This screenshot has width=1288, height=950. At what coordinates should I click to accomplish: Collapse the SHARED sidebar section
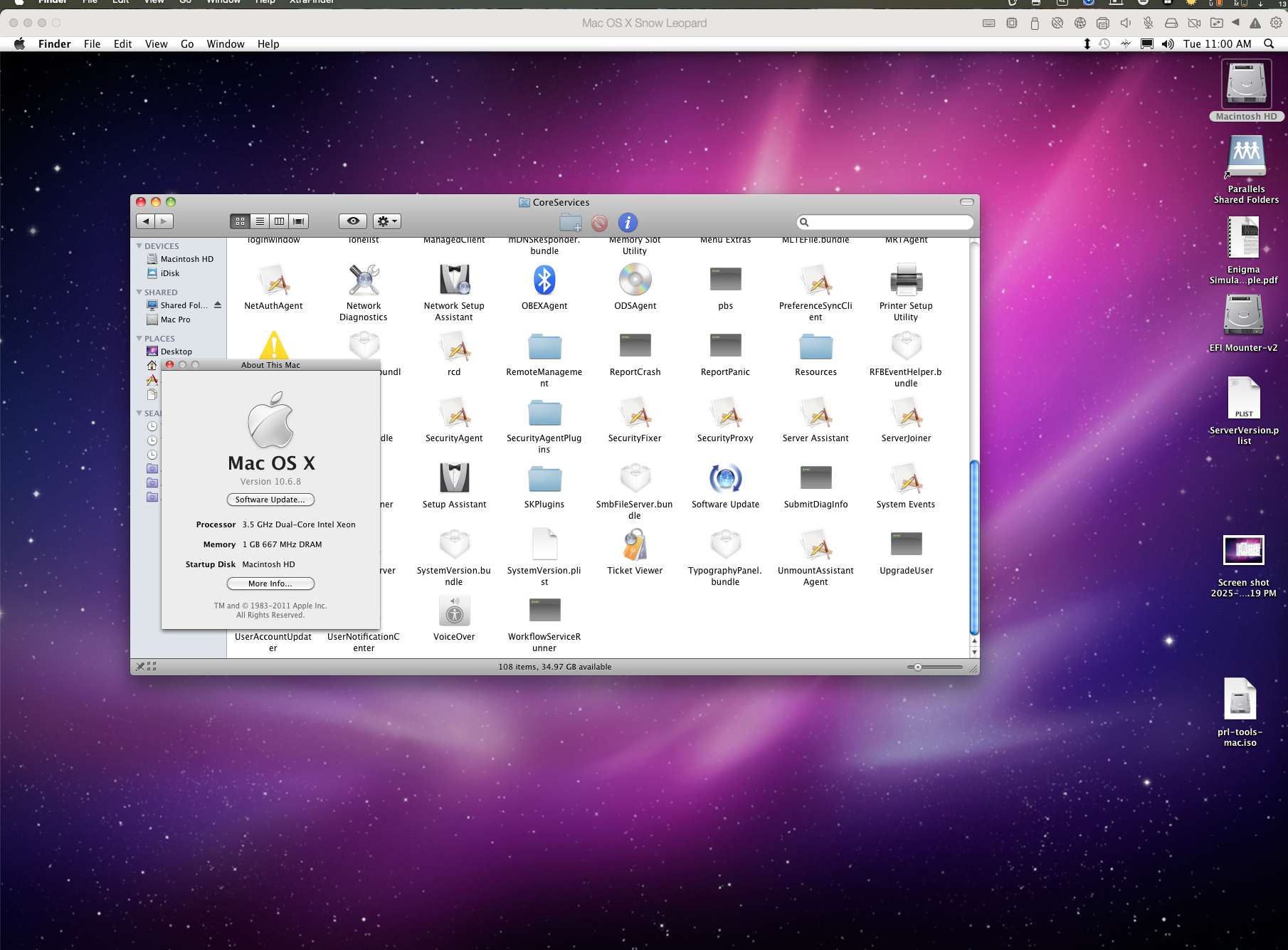click(139, 292)
